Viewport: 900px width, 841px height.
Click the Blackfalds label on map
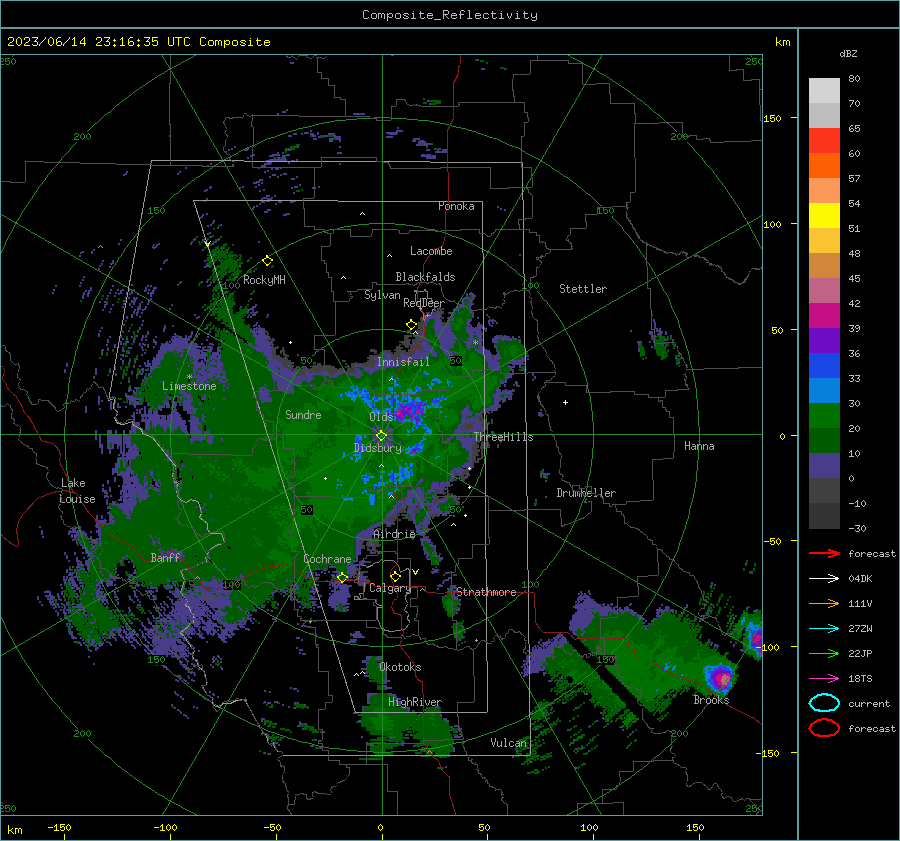coord(425,277)
